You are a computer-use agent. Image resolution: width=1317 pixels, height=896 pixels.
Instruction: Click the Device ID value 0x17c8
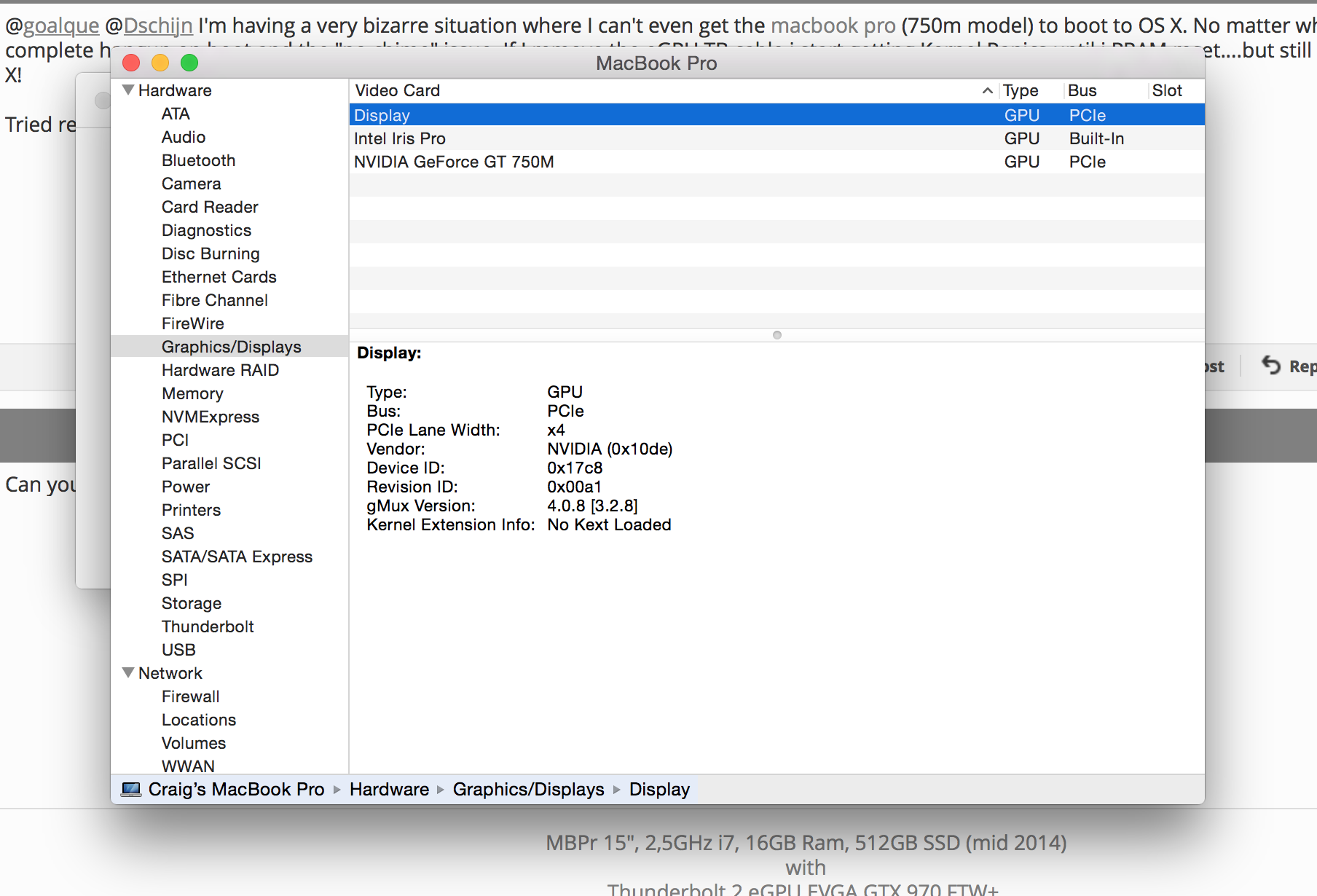coord(575,468)
